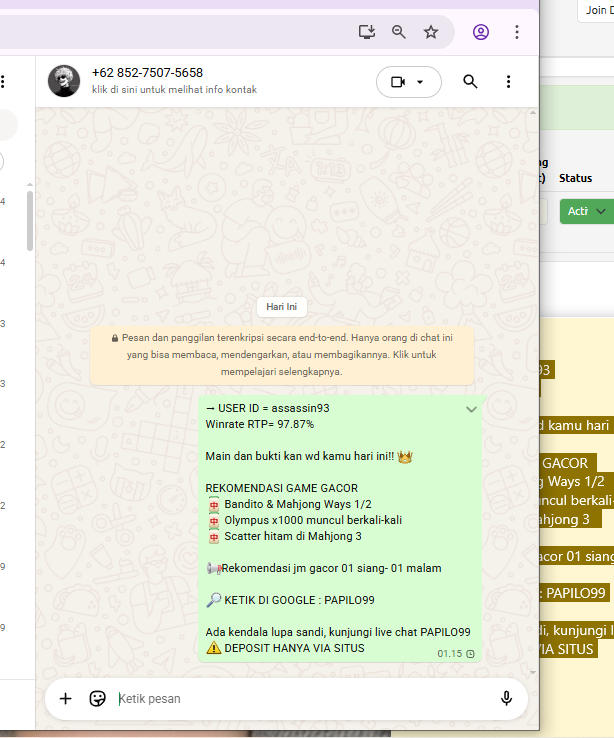
Task: Bookmark this page with the star icon
Action: point(431,32)
